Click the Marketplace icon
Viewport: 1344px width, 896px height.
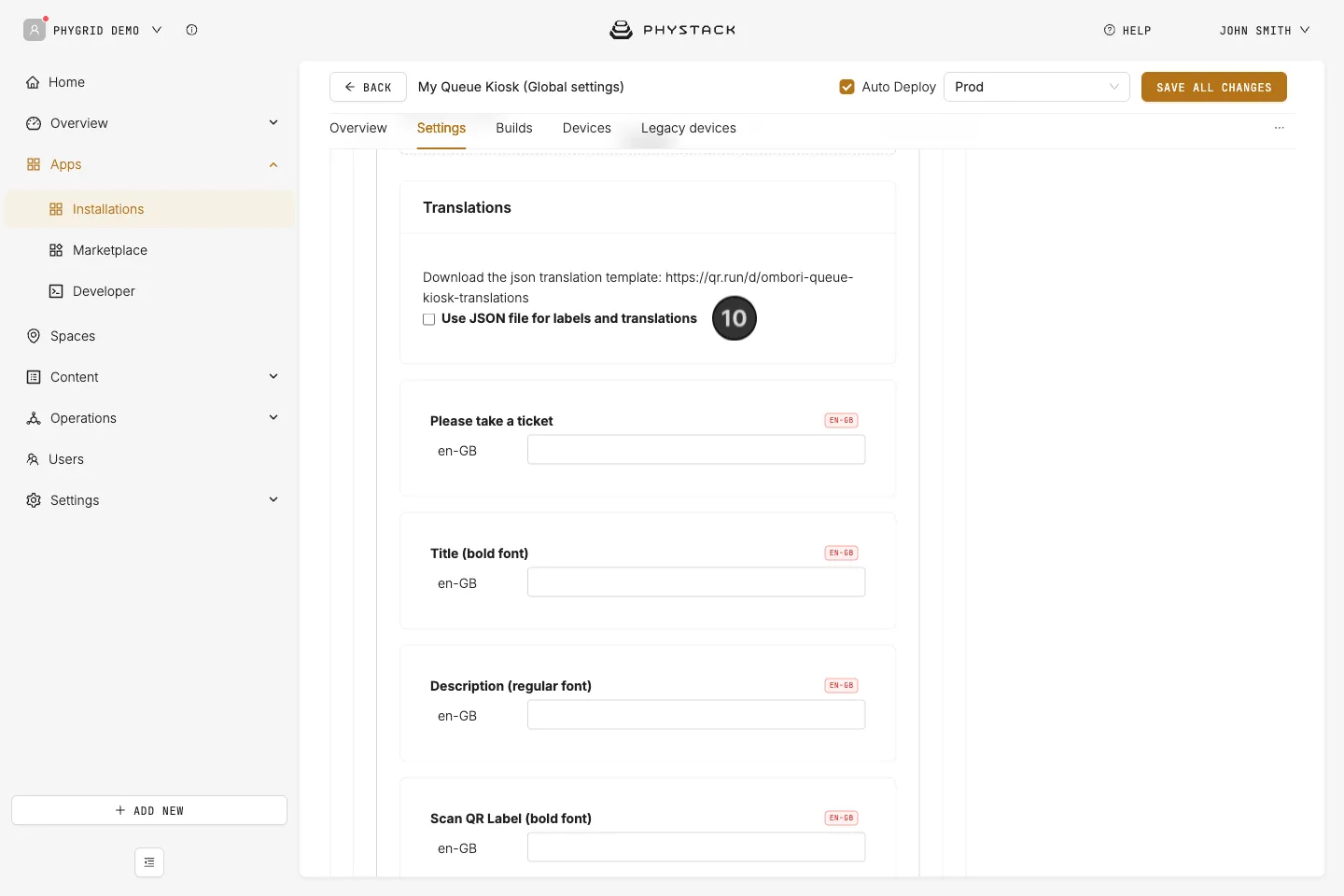(56, 250)
